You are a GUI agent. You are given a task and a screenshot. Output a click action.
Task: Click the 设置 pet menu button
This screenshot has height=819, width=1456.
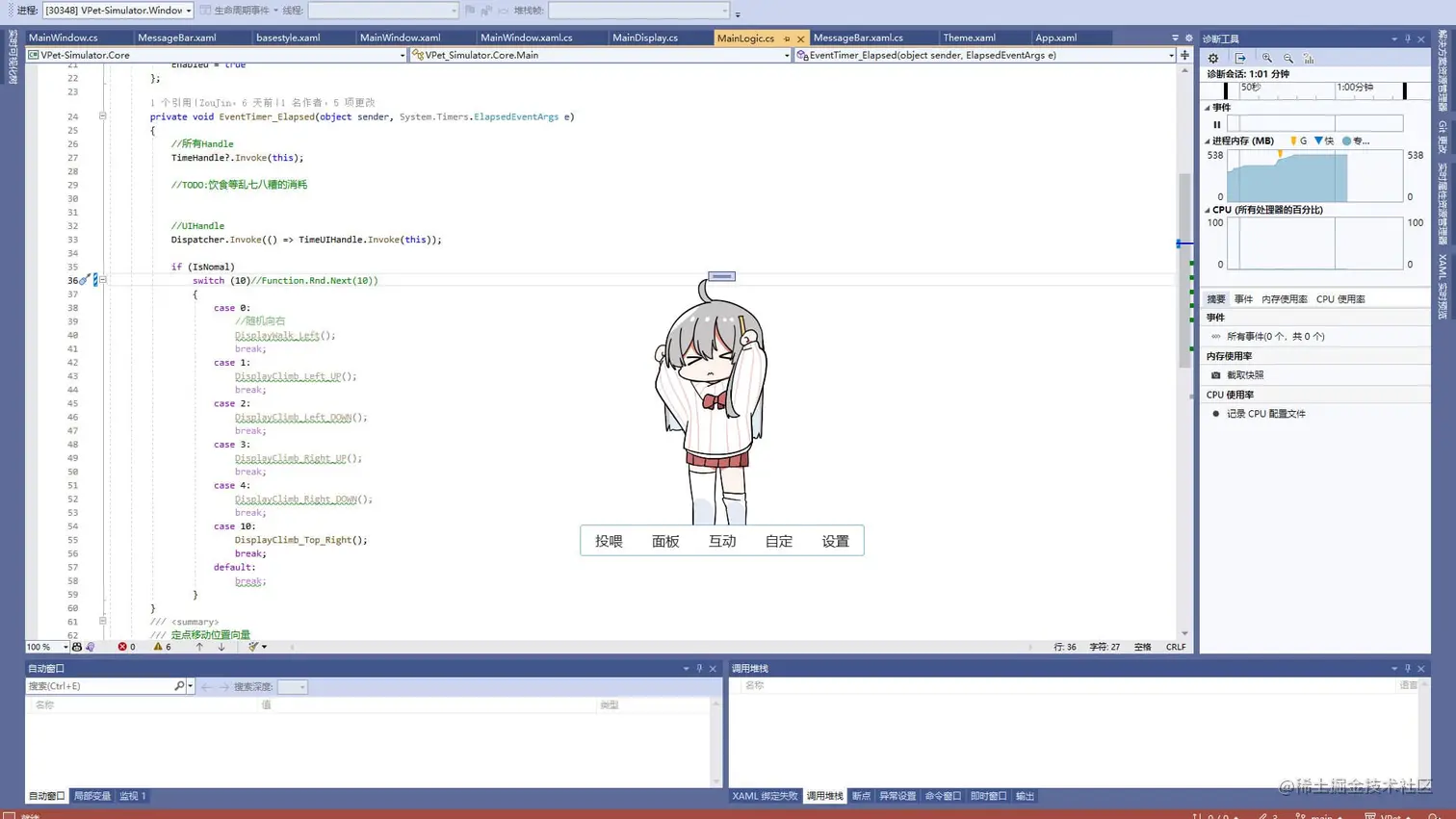tap(836, 541)
